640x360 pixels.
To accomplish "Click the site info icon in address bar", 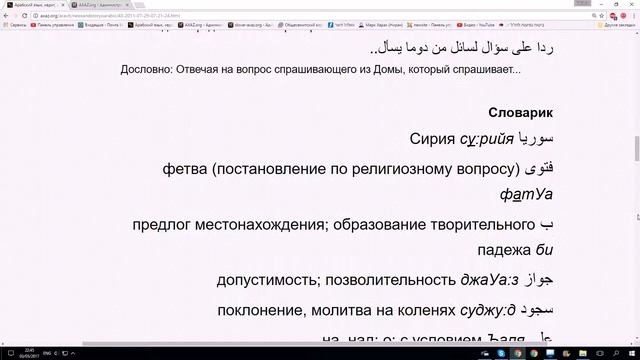I will coord(36,16).
